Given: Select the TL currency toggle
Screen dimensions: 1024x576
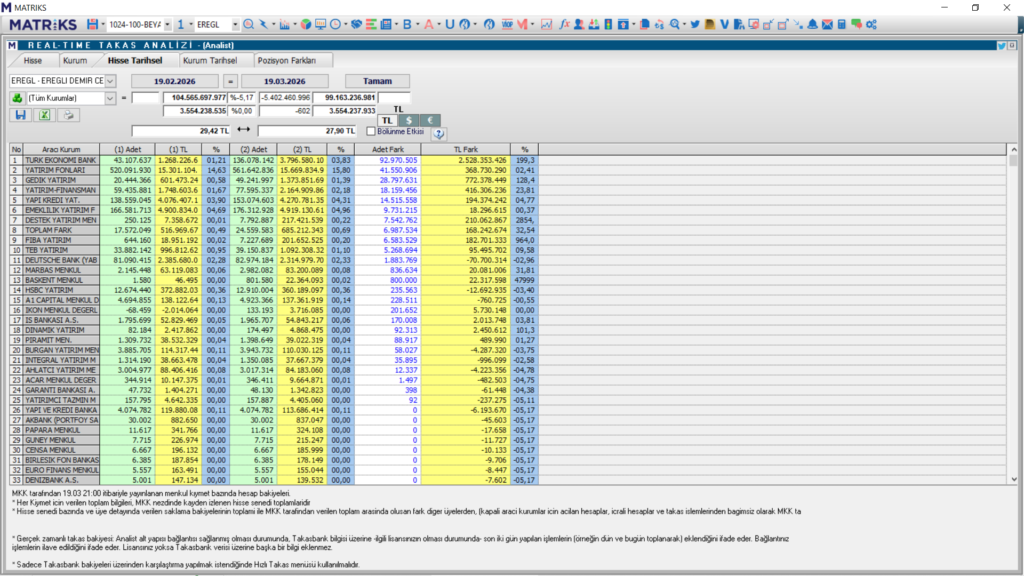Looking at the screenshot, I should 387,120.
